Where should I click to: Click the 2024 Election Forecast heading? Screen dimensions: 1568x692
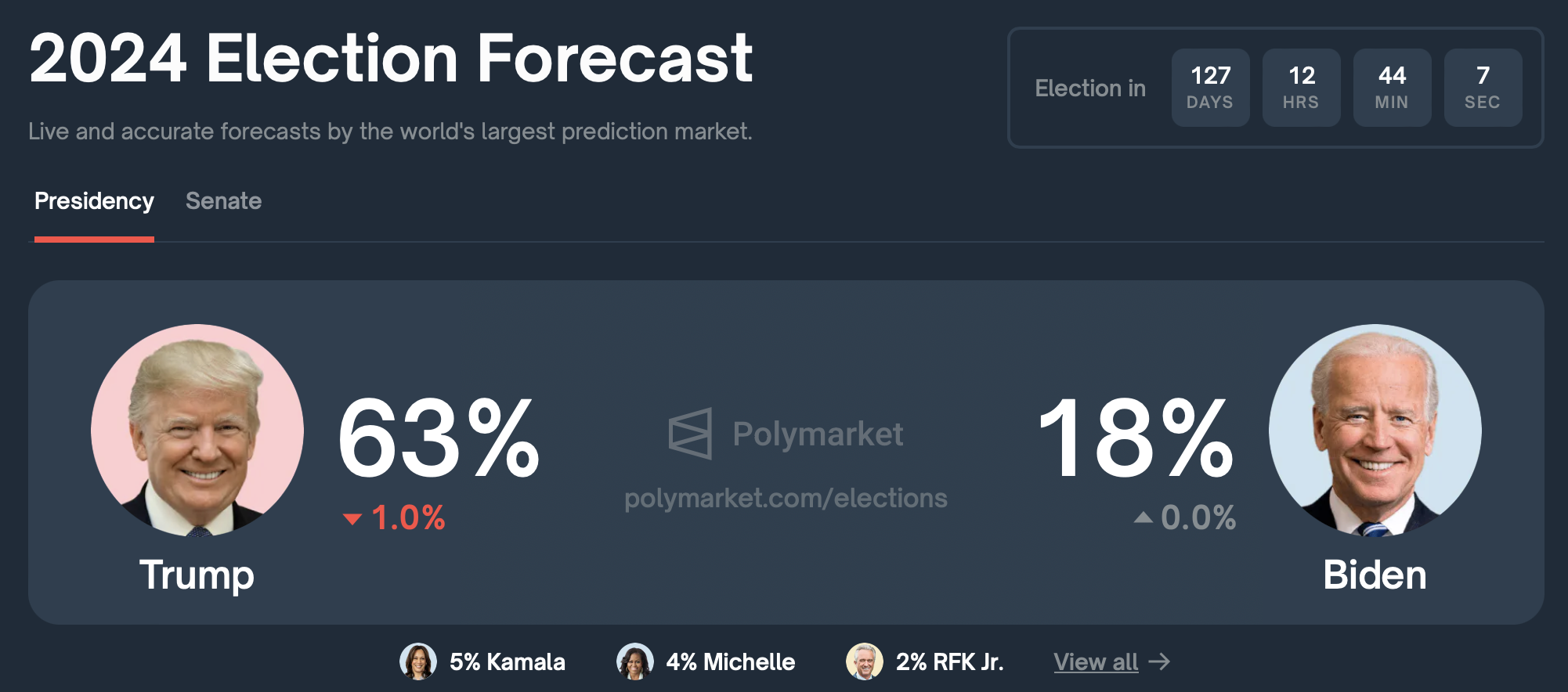391,58
